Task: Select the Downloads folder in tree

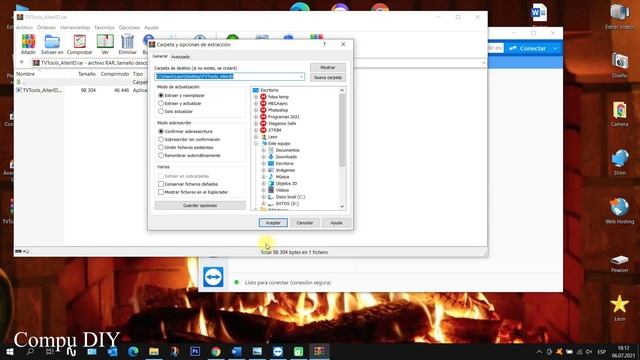Action: point(286,157)
